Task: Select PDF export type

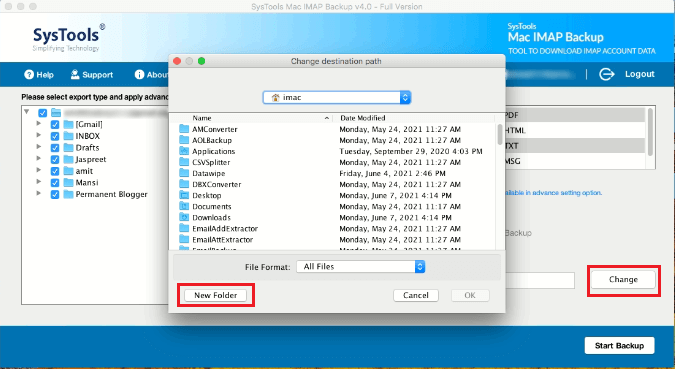Action: [x=575, y=115]
